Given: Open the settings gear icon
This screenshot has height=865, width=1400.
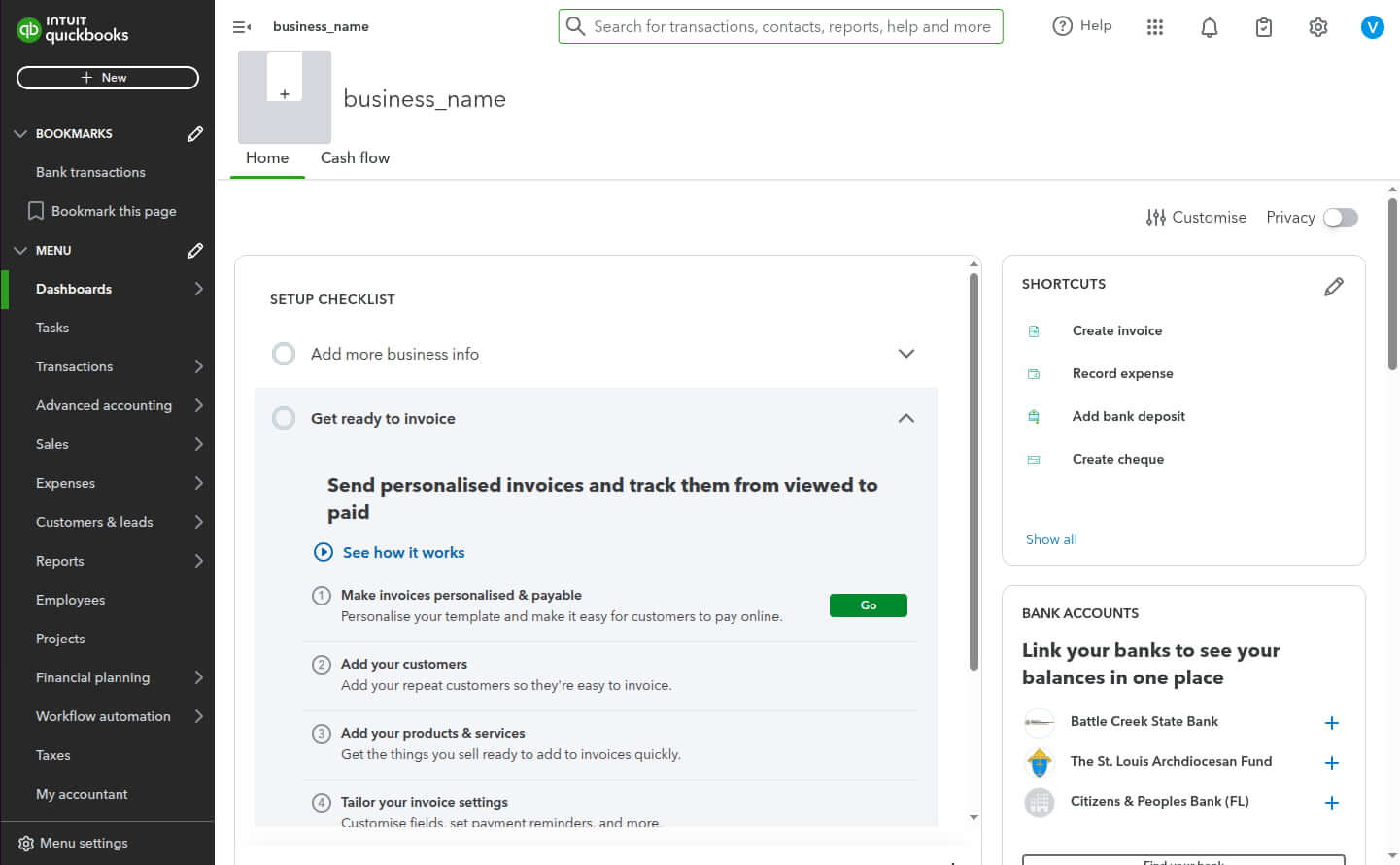Looking at the screenshot, I should pos(1317,27).
